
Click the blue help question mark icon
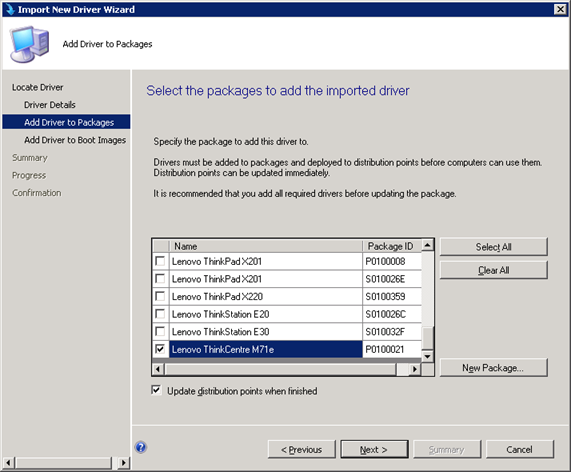point(141,447)
